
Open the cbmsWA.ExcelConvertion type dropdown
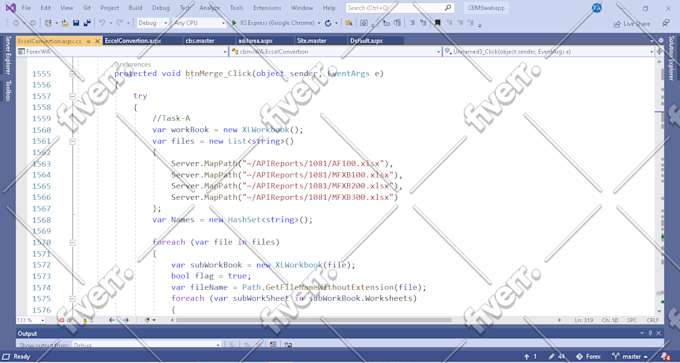pyautogui.click(x=336, y=52)
